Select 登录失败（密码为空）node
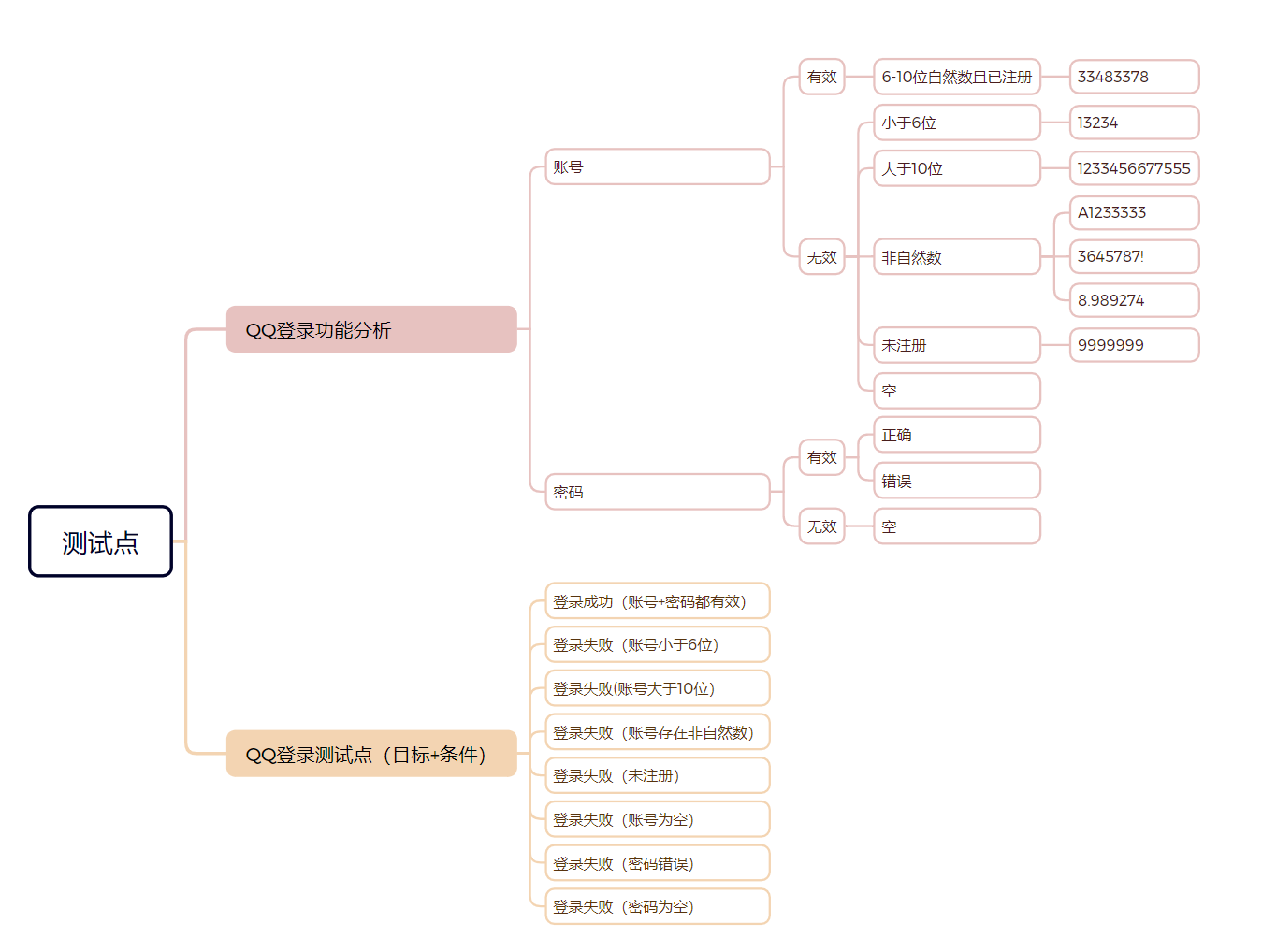The height and width of the screenshot is (952, 1262). click(x=658, y=906)
